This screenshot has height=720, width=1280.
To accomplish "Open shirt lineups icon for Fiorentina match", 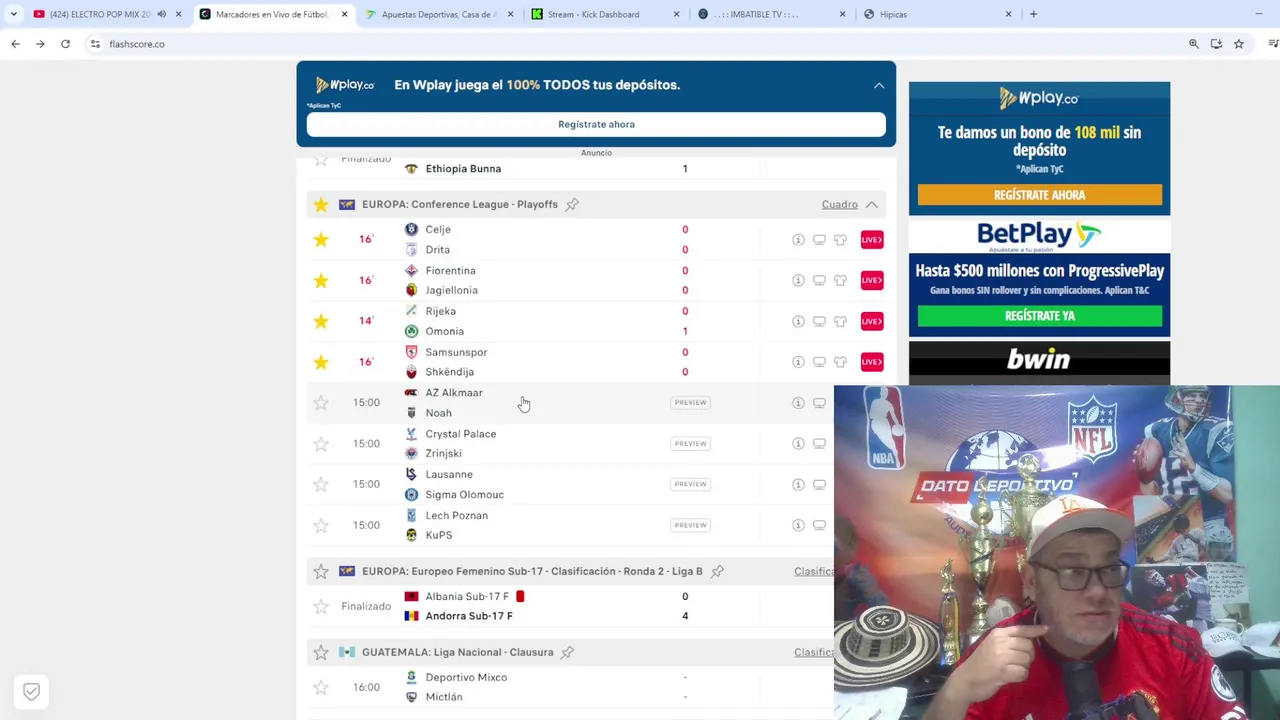I will tap(840, 281).
